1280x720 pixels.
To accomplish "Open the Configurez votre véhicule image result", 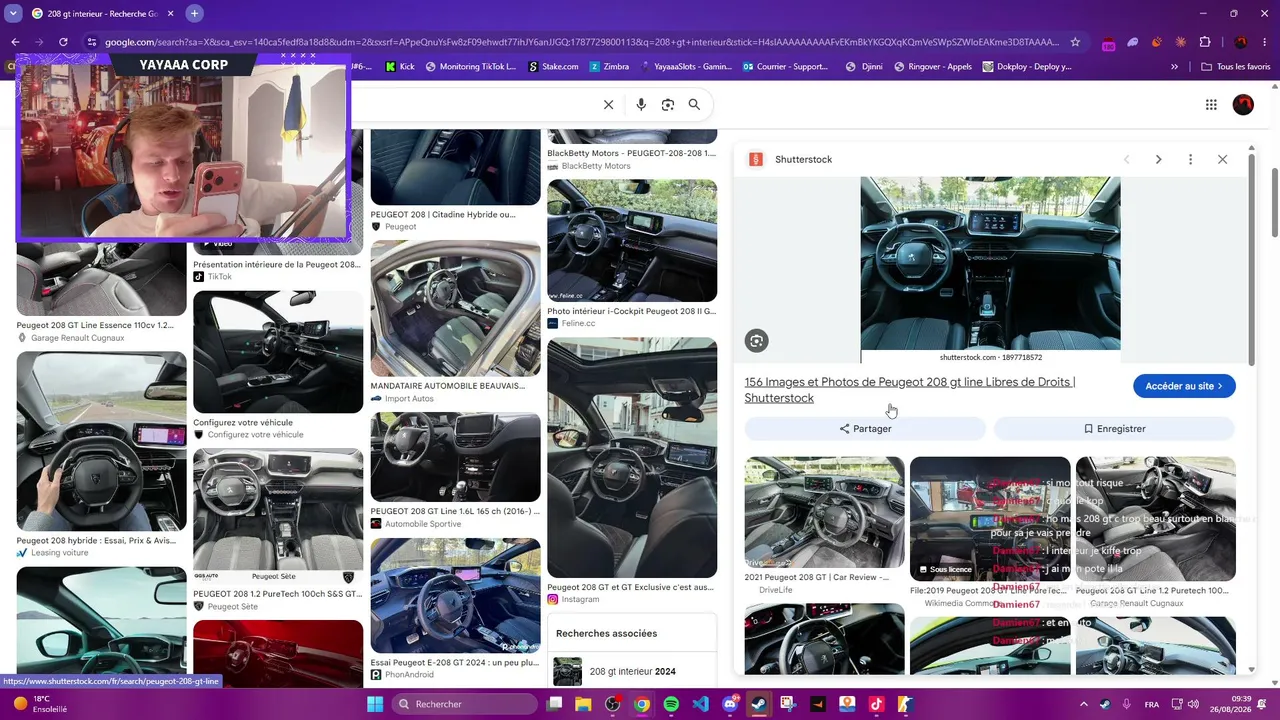I will 278,352.
